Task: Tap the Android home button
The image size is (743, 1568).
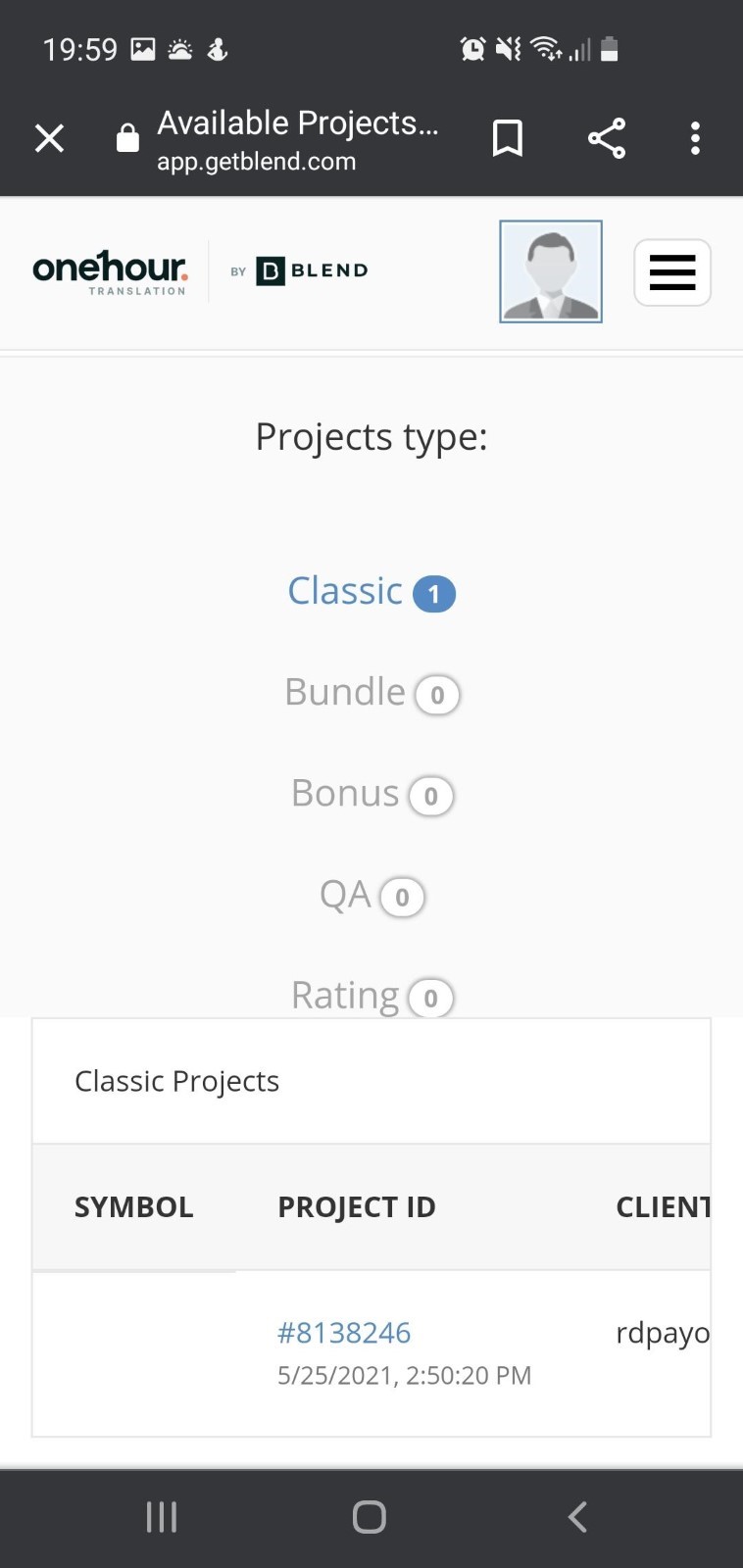Action: (x=370, y=1517)
